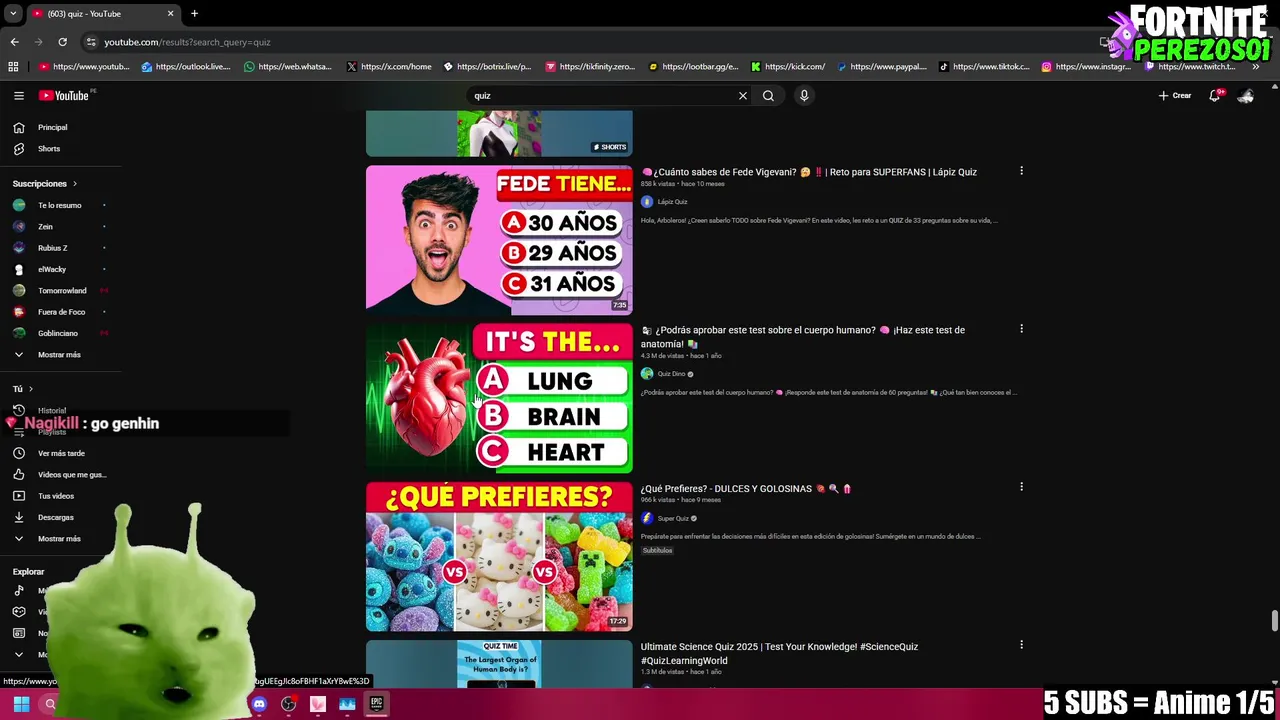Screen dimensions: 1280x720
Task: Open Windows Start button
Action: (x=21, y=704)
